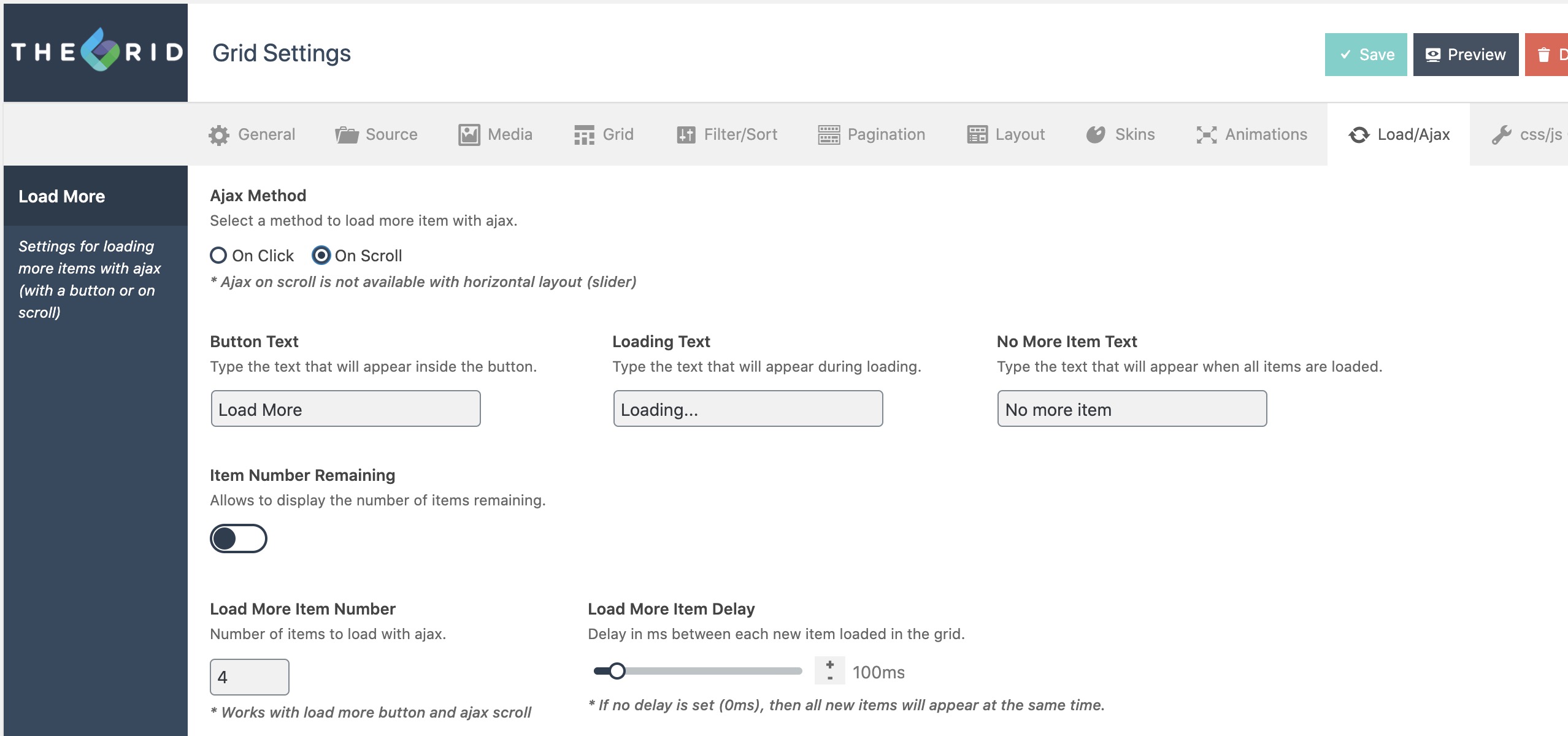Click the 100ms delay value
This screenshot has width=1568, height=736.
pos(878,672)
